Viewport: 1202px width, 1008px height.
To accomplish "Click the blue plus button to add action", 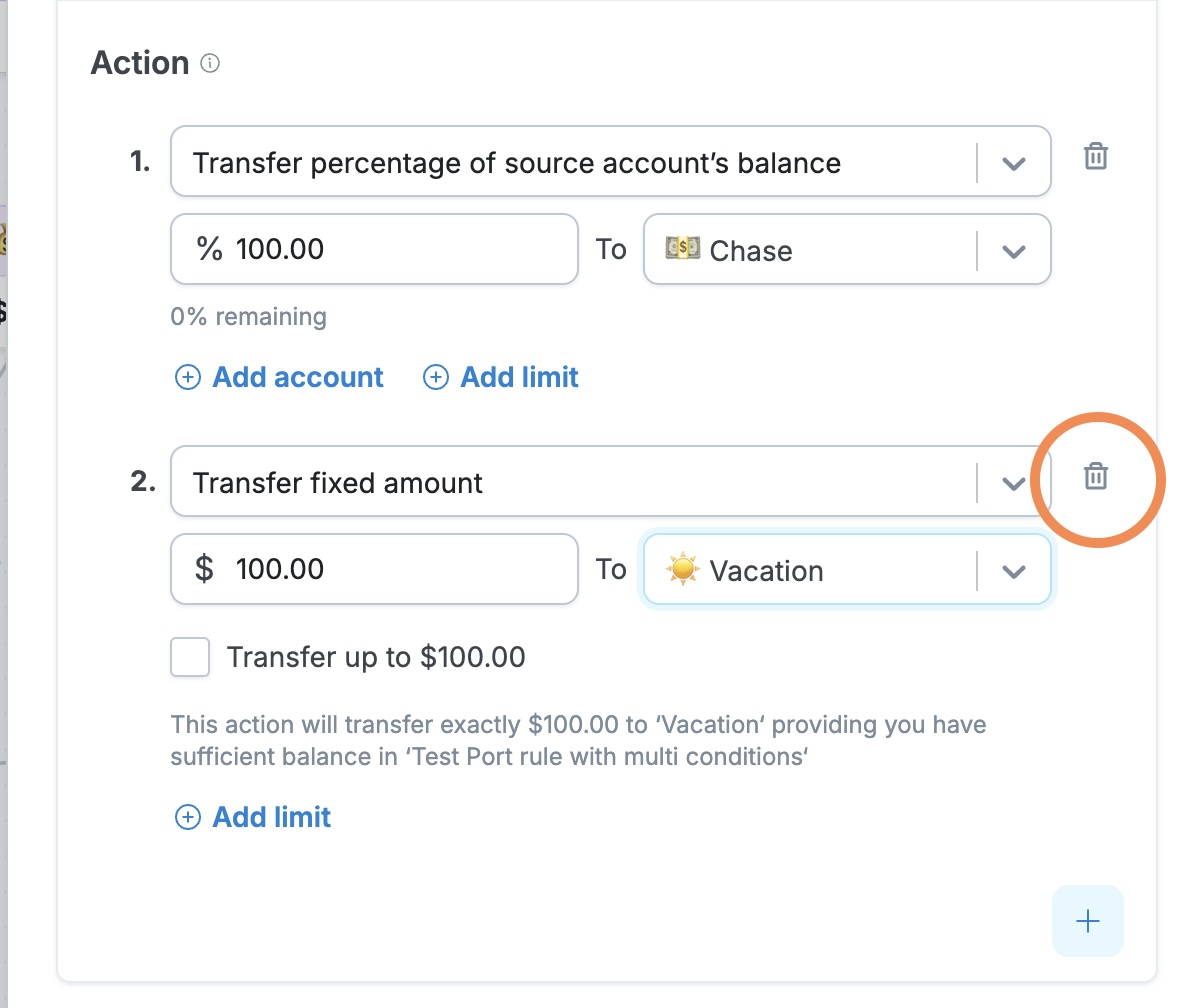I will (1088, 921).
